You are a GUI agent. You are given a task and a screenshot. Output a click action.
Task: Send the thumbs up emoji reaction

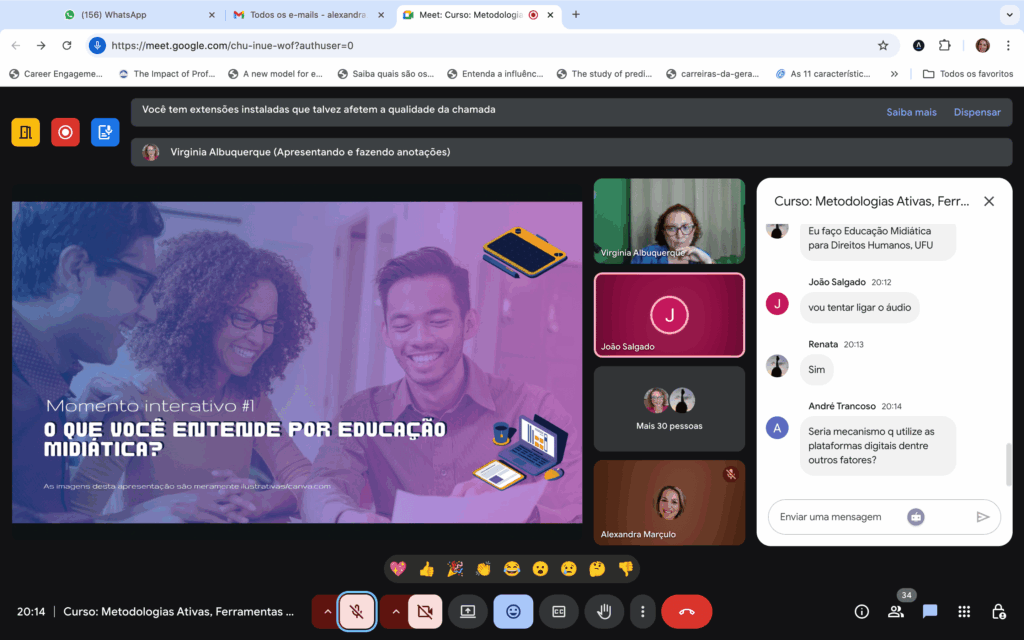427,569
